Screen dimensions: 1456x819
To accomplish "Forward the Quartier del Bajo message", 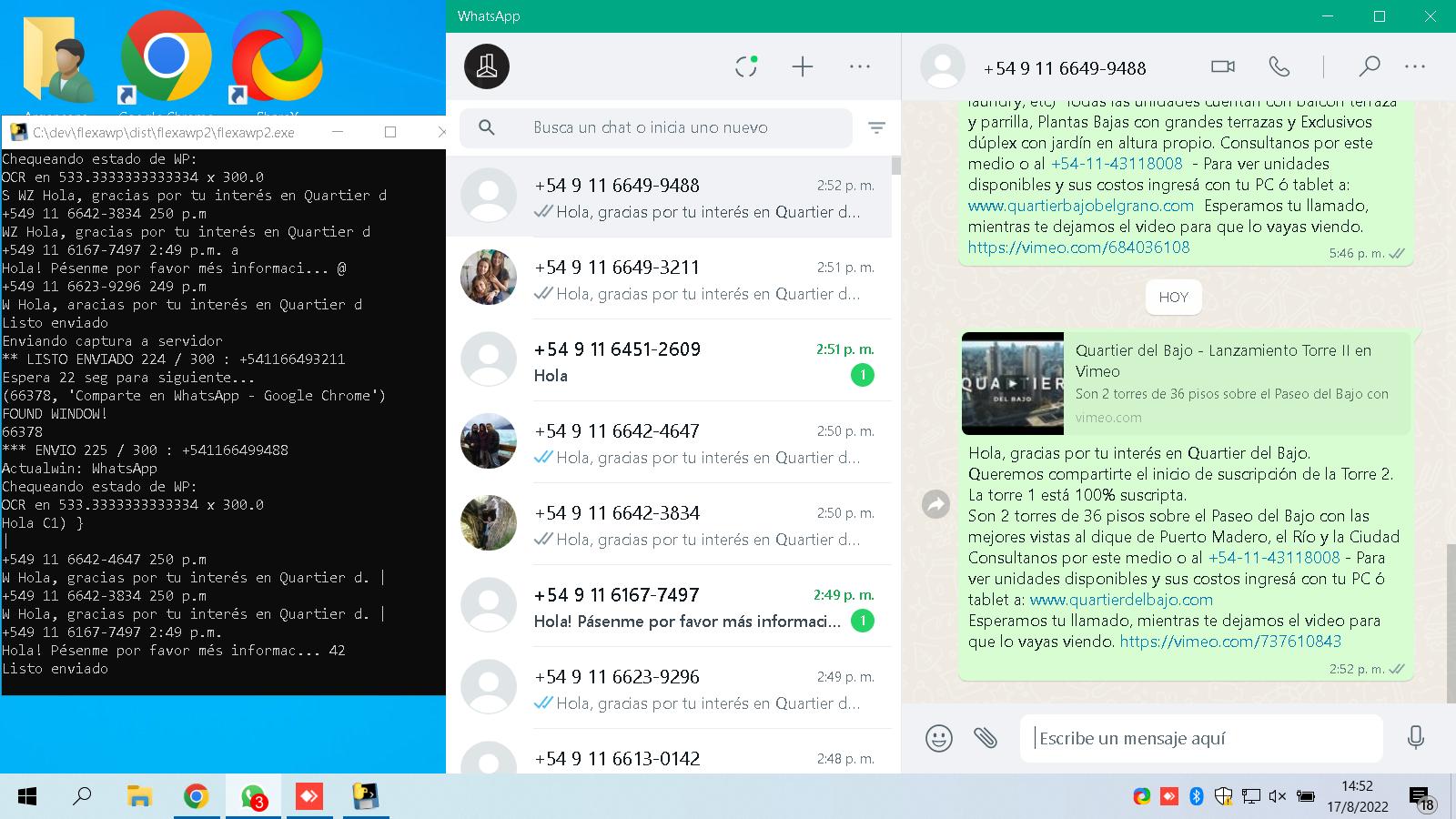I will pos(935,504).
